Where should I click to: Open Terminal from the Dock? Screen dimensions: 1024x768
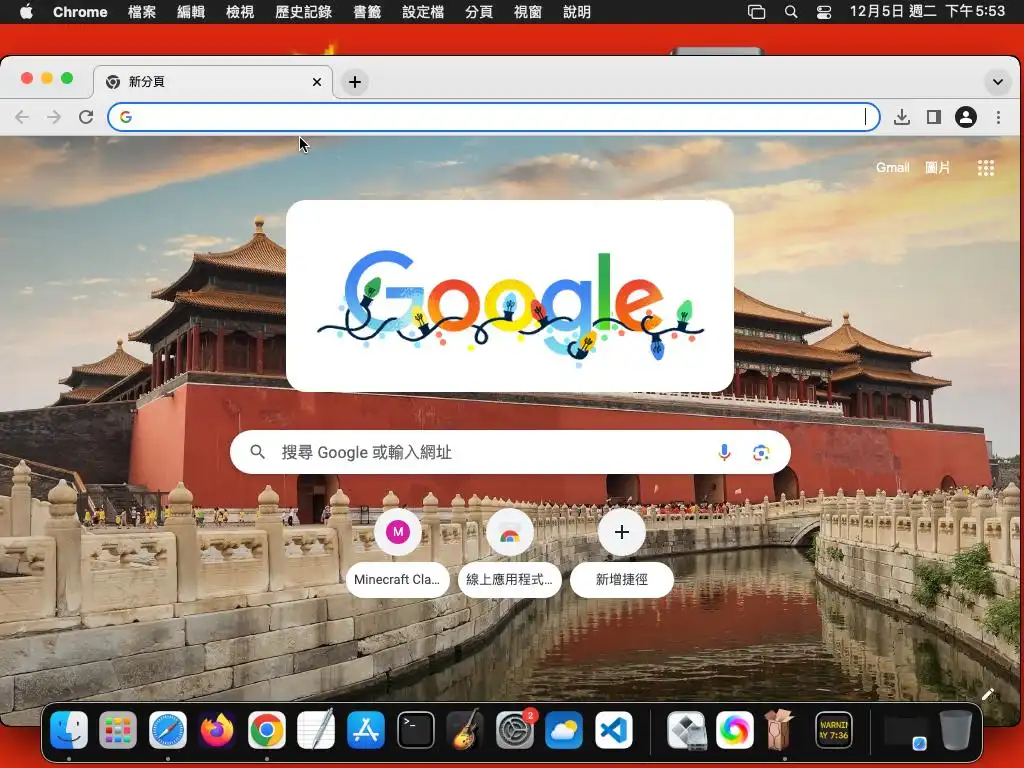tap(416, 729)
